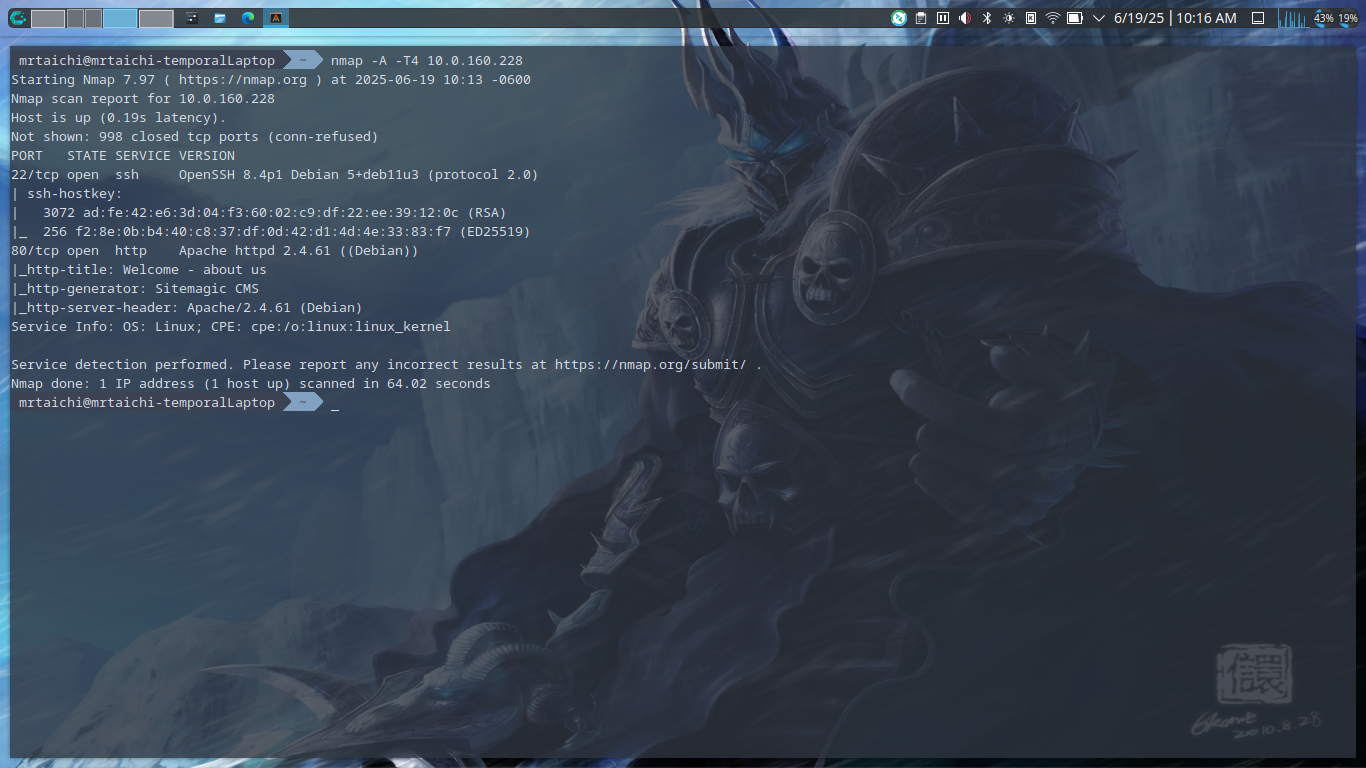This screenshot has width=1366, height=768.
Task: Open the https://nmap.org link in the Starting Nmap line
Action: [243, 80]
